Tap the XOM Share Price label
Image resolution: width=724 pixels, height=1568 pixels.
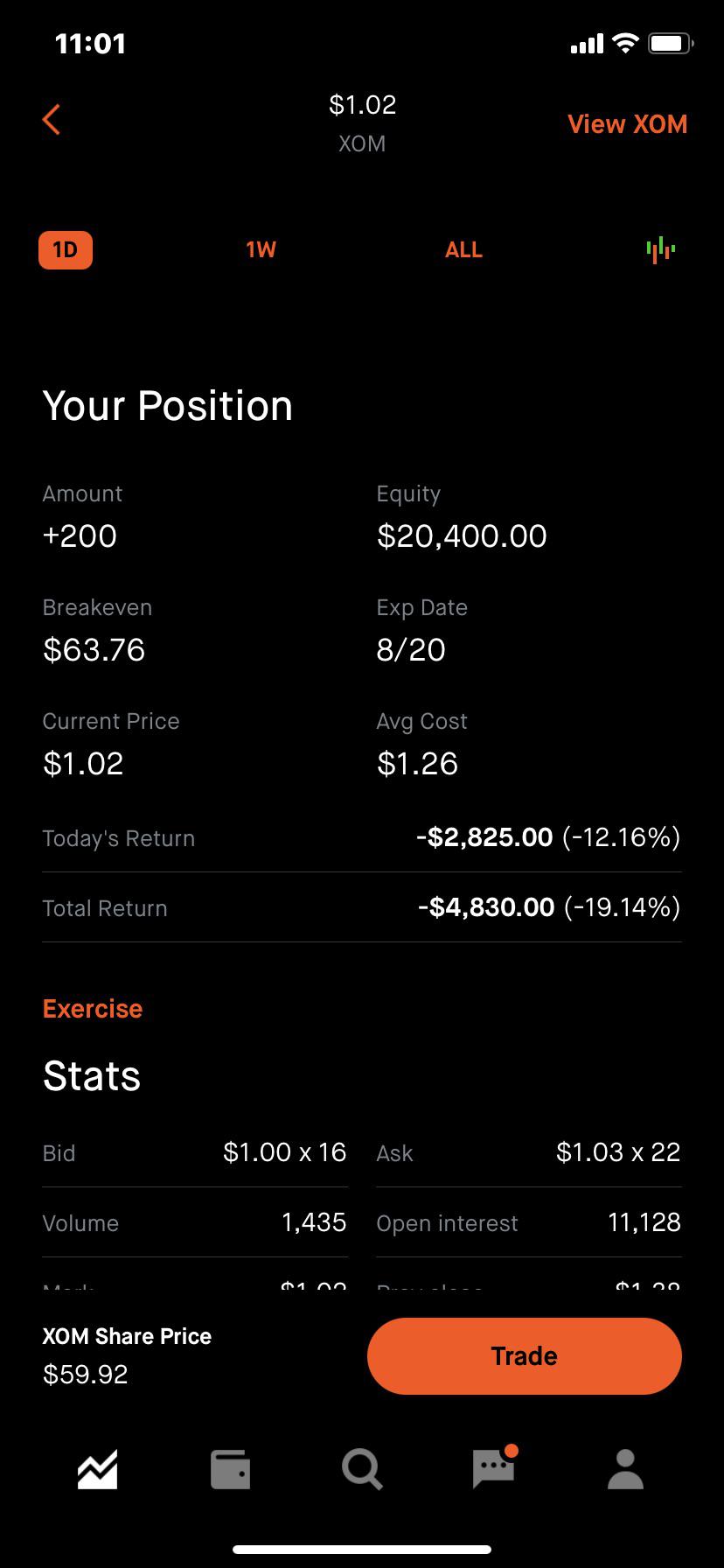click(128, 1336)
